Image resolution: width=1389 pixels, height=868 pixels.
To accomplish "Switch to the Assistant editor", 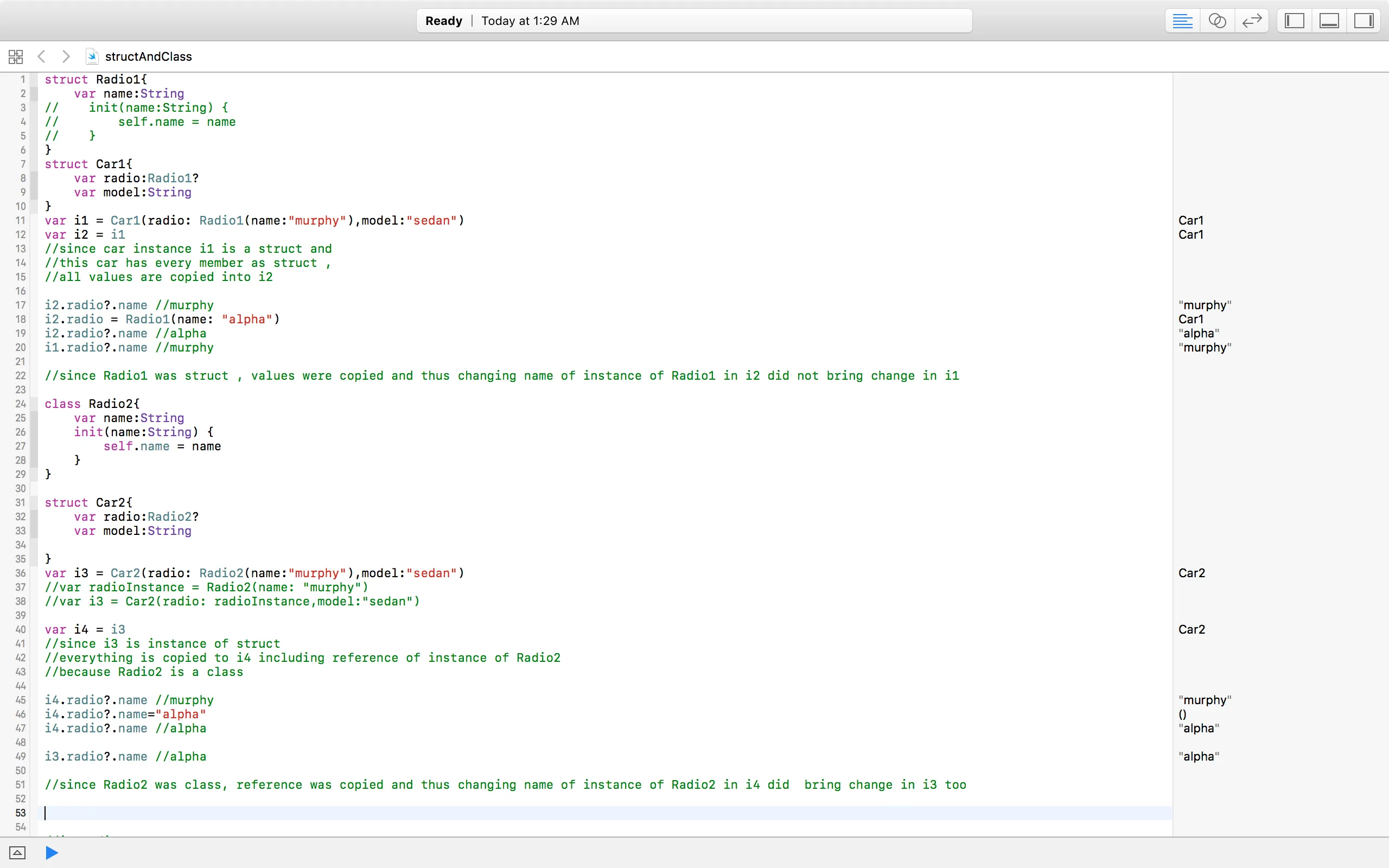I will point(1217,21).
